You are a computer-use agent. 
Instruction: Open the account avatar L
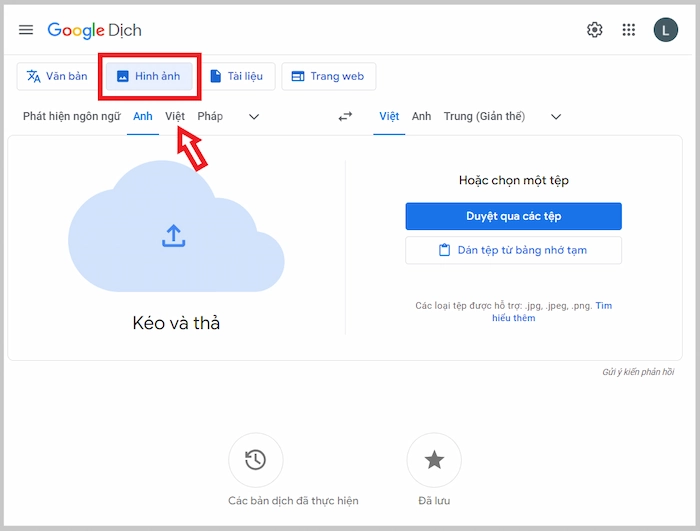666,30
